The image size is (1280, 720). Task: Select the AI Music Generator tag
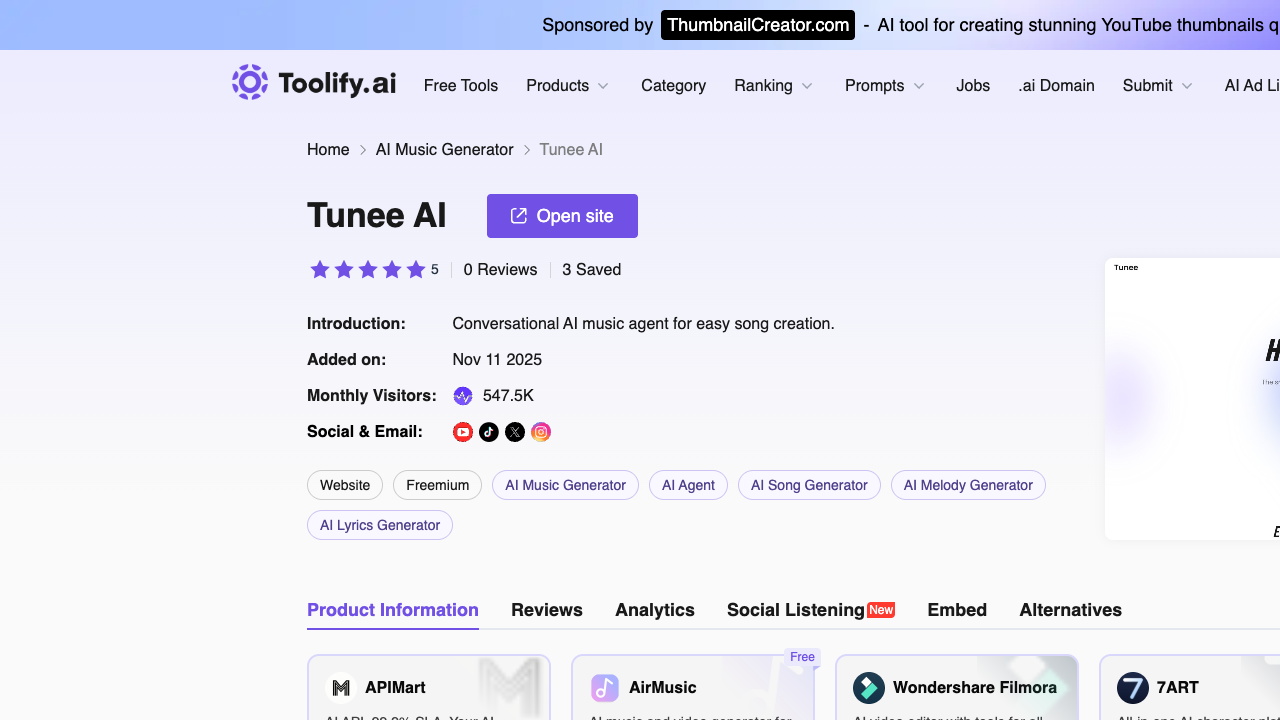point(565,485)
